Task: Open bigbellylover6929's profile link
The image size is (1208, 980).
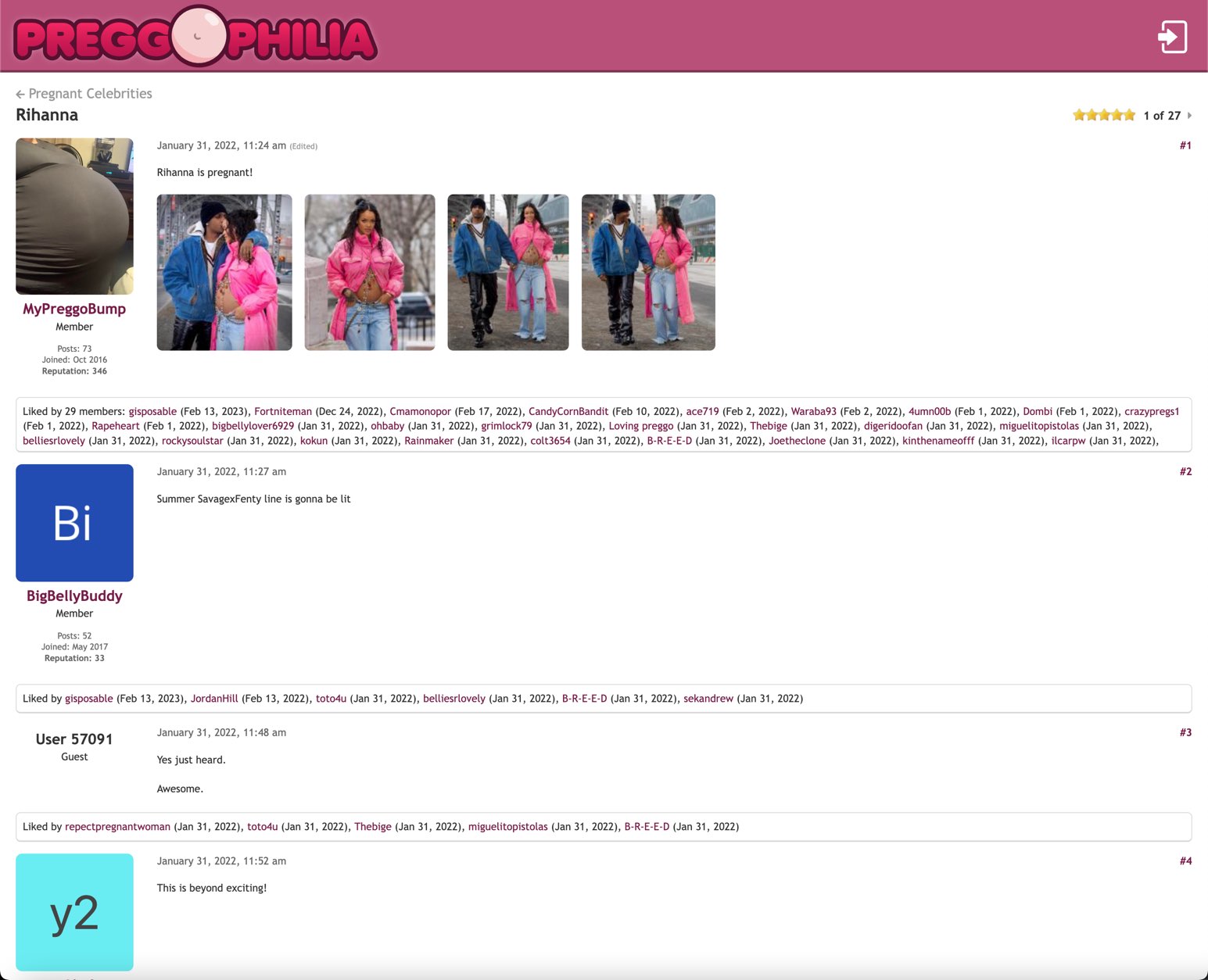Action: 253,426
